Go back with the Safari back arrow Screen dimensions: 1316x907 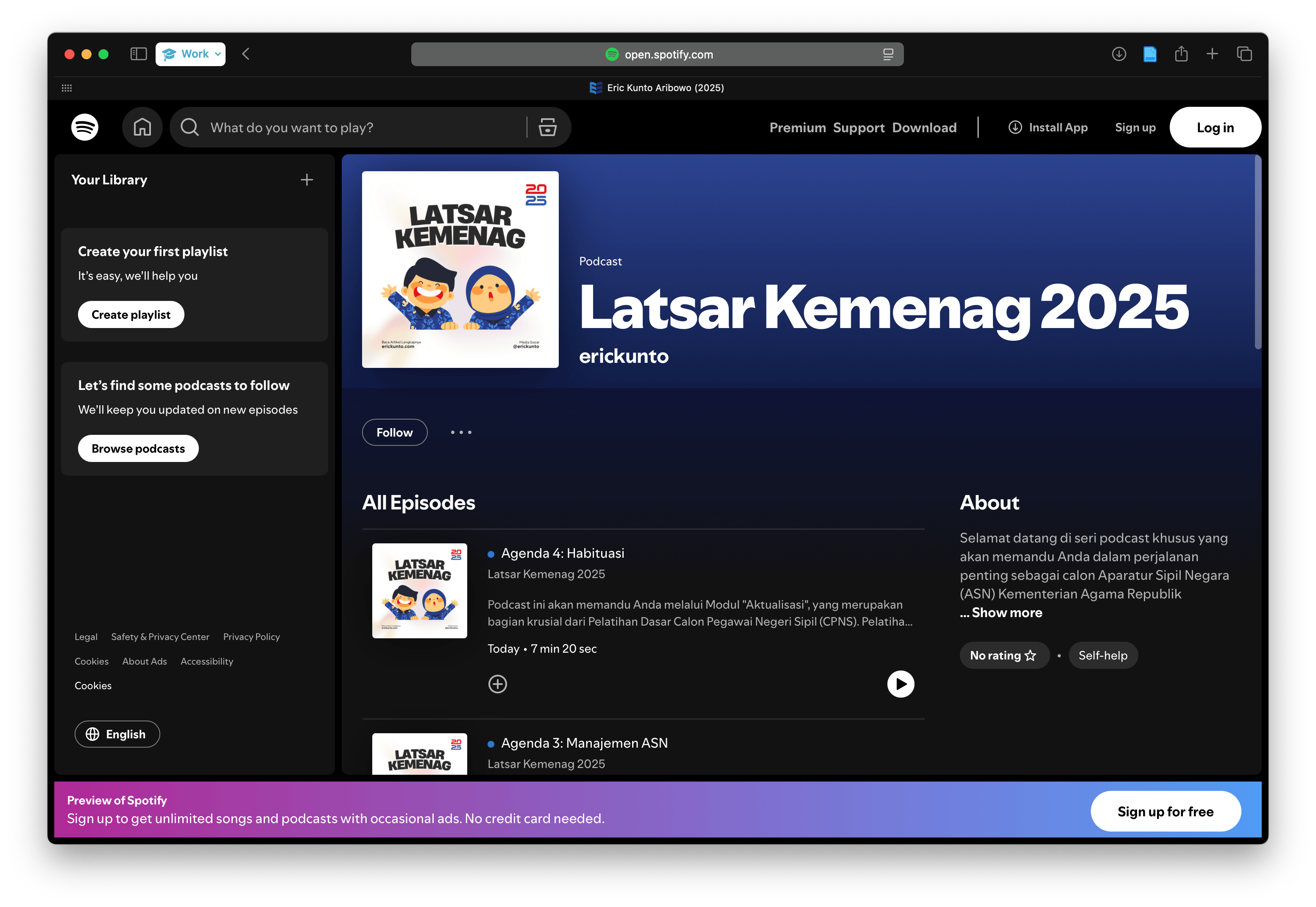[x=245, y=54]
